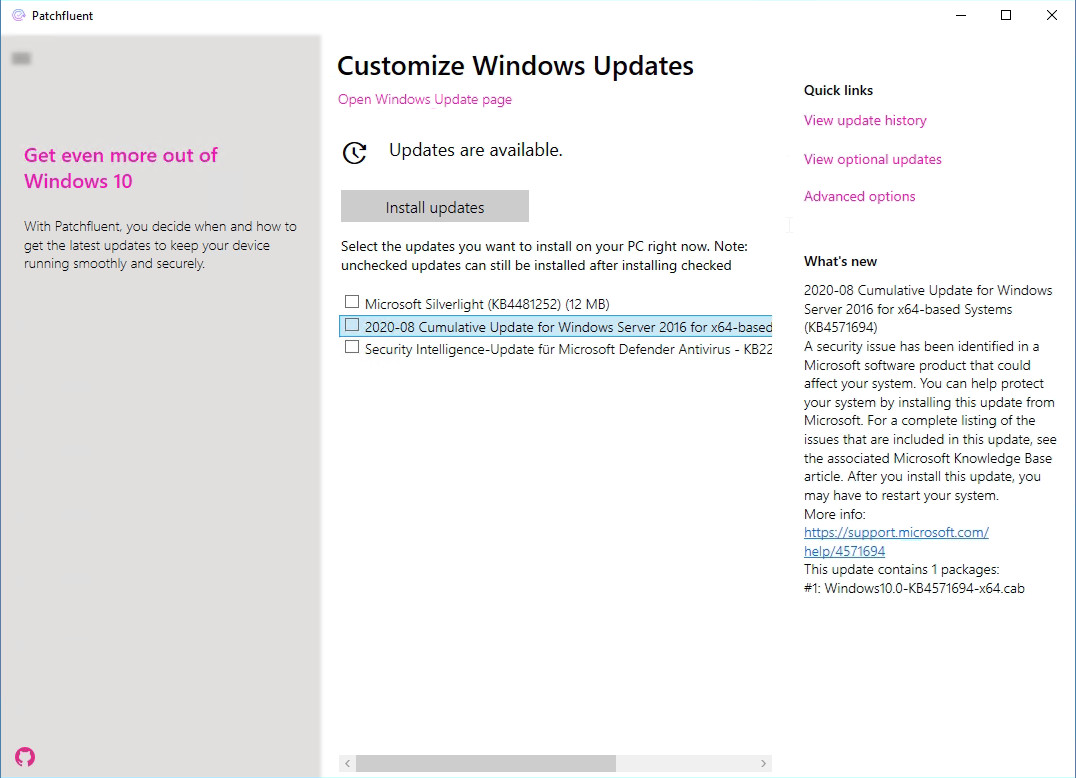Check the 2020-08 Cumulative Update box
The height and width of the screenshot is (778, 1076).
point(352,325)
